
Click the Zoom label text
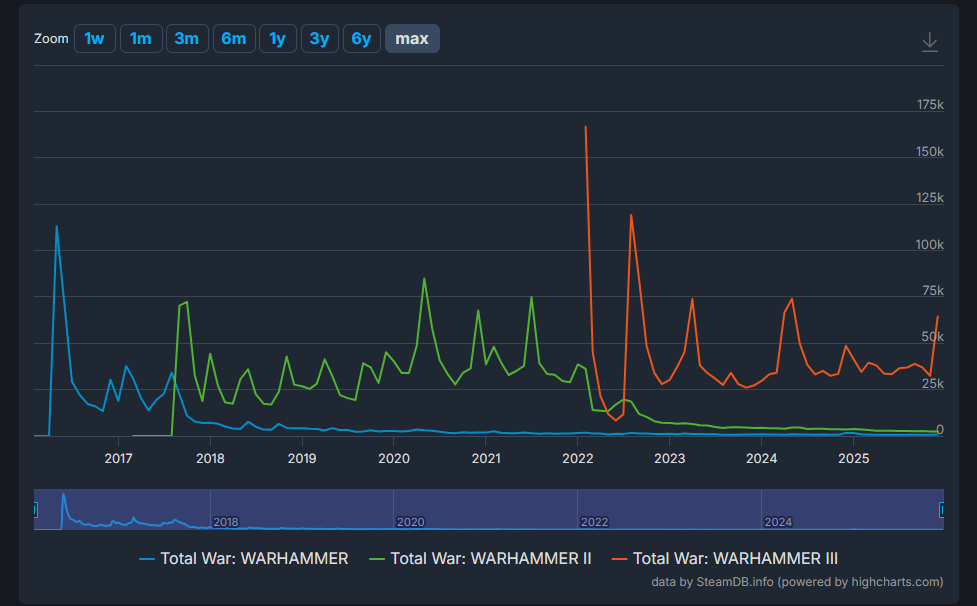click(51, 39)
